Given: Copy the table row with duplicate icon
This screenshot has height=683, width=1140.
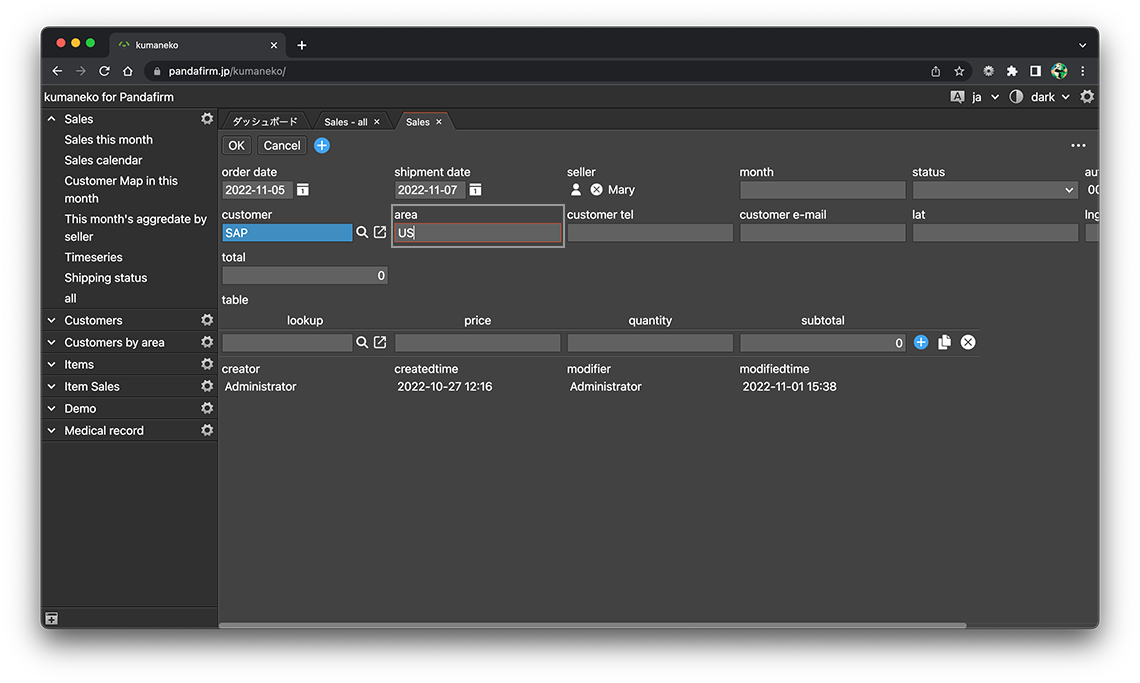Looking at the screenshot, I should click(944, 343).
